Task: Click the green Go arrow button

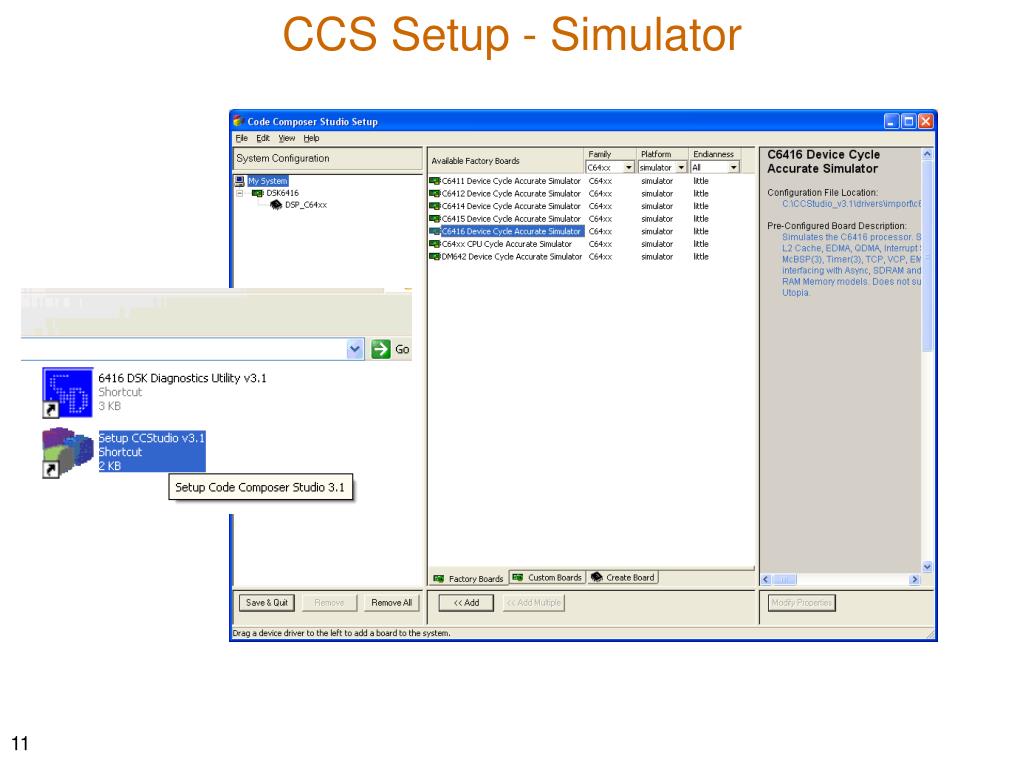Action: [381, 349]
